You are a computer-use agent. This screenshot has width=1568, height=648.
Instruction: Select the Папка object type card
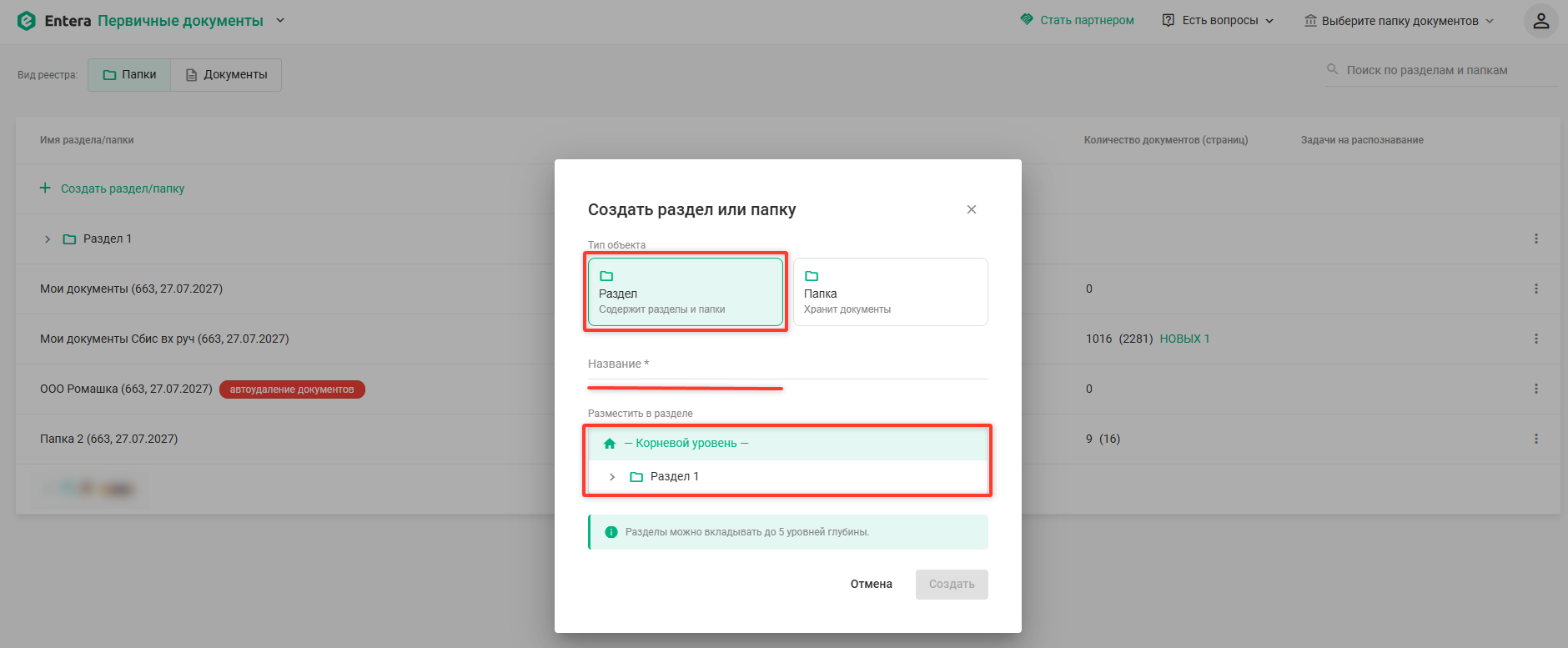pos(891,292)
